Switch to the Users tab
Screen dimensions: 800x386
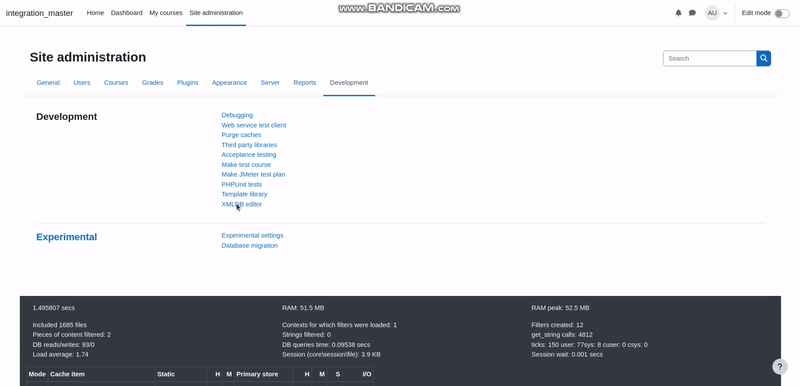(x=82, y=83)
